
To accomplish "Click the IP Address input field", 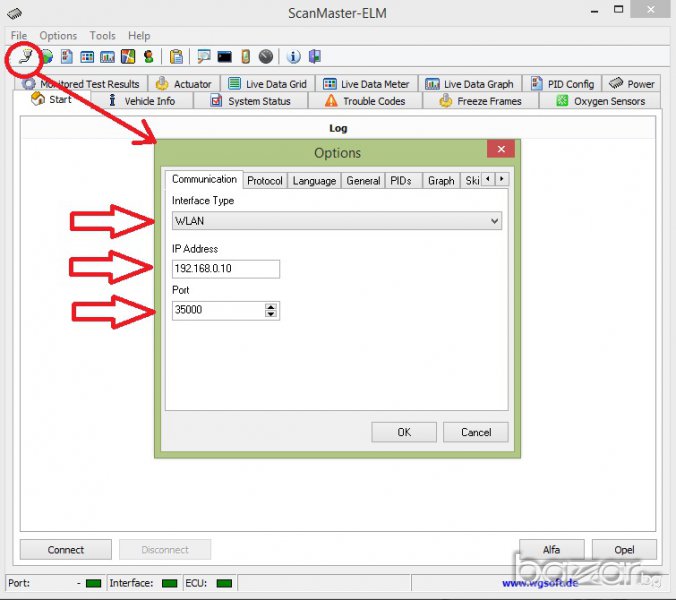I will 225,269.
